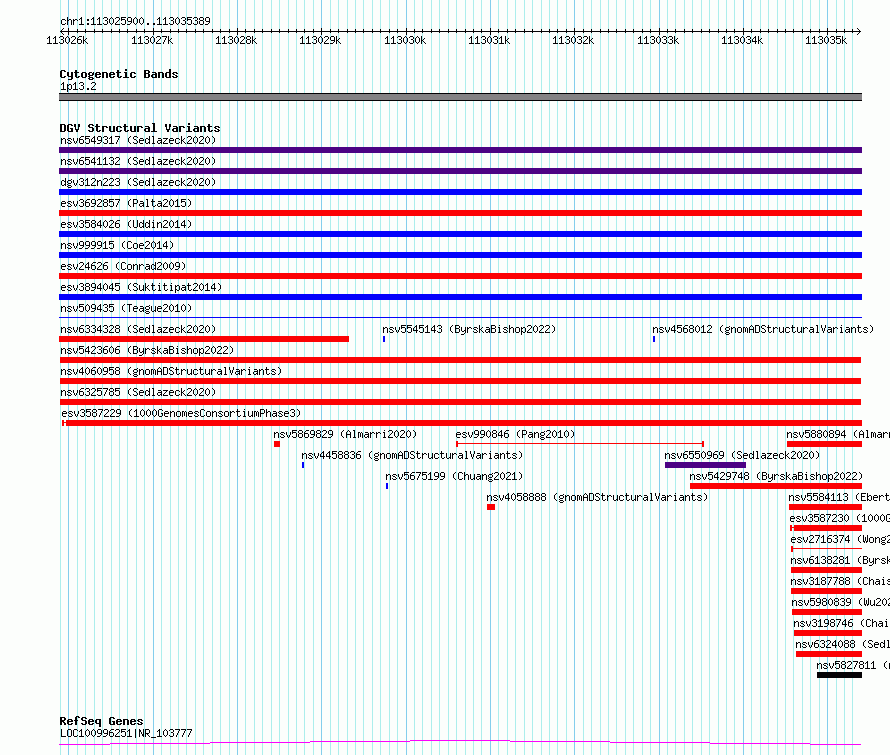Open nsv999915 (Coe2014) variant entry
This screenshot has height=755, width=890.
click(117, 245)
